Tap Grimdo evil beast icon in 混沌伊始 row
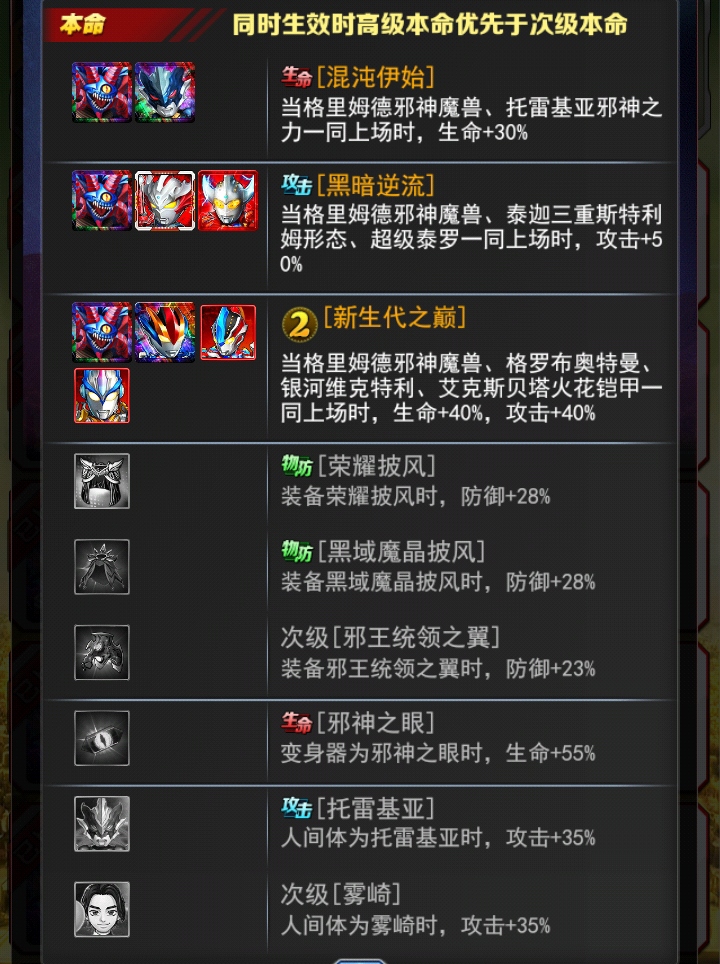This screenshot has width=720, height=964. click(x=101, y=92)
